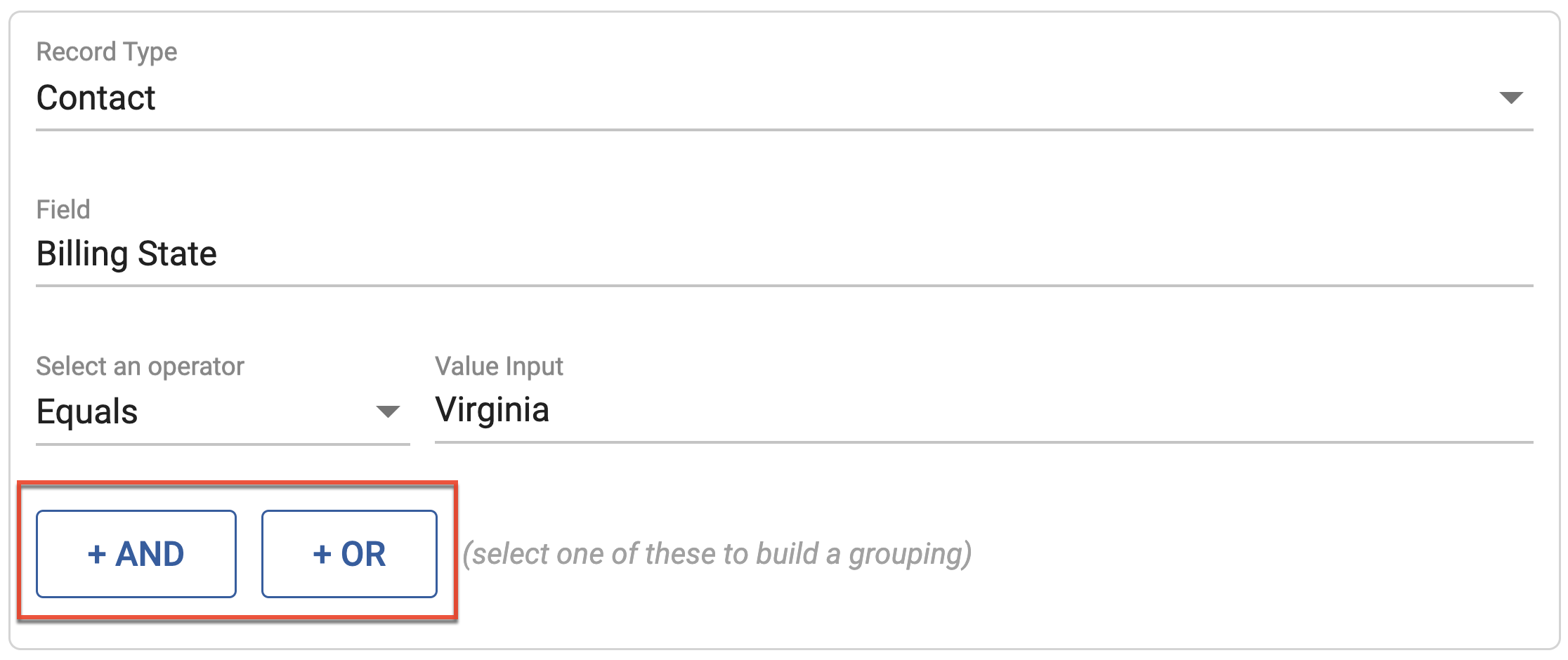Click the plus sign on the AND button
The width and height of the screenshot is (1568, 660).
[x=97, y=555]
